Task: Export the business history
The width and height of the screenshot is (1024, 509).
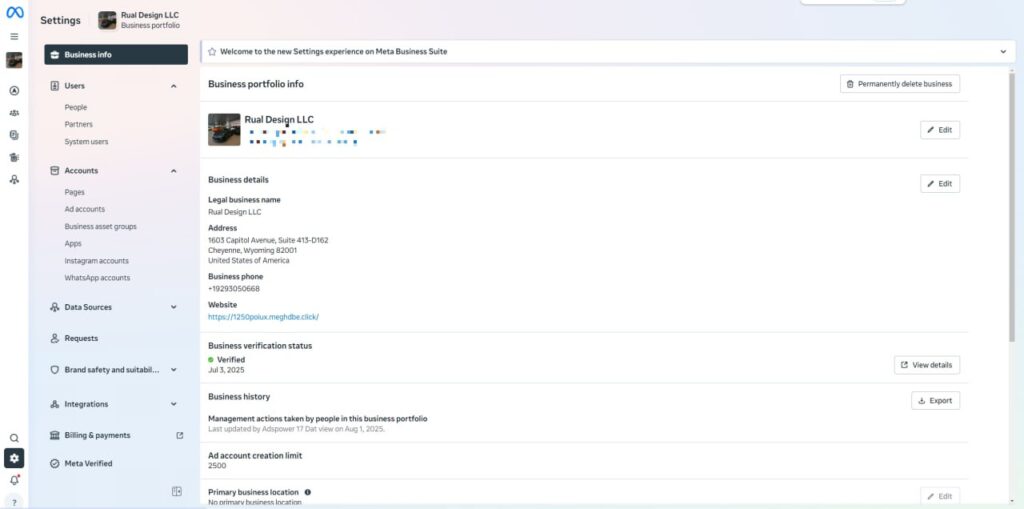Action: click(934, 400)
